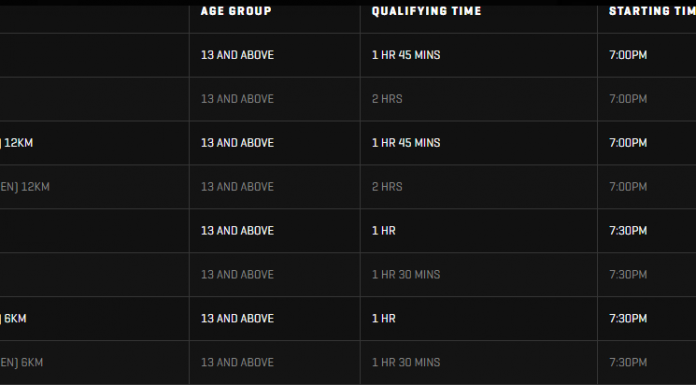The width and height of the screenshot is (696, 385).
Task: Click 1 HR 30 MINS in the EN] 6KM row
Action: [406, 363]
